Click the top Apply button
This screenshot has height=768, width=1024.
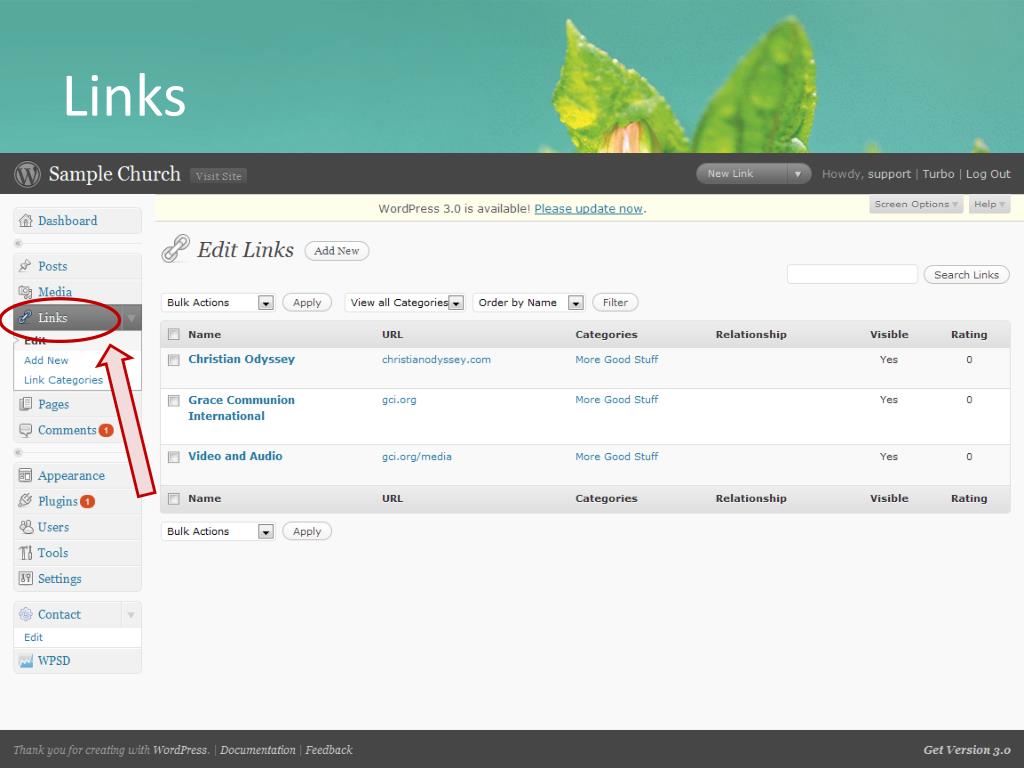point(307,302)
